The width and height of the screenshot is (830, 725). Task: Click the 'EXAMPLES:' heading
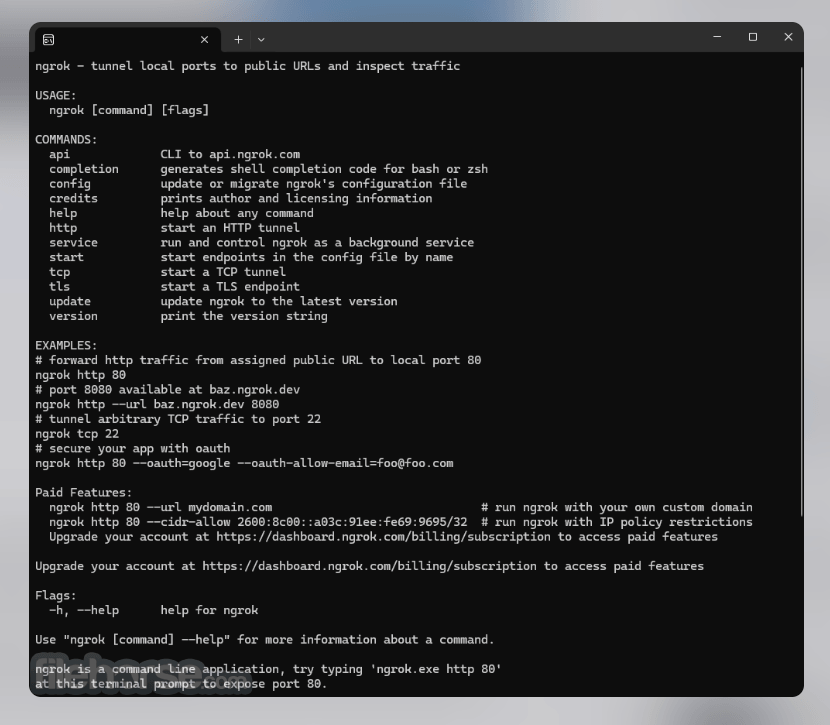pos(66,346)
